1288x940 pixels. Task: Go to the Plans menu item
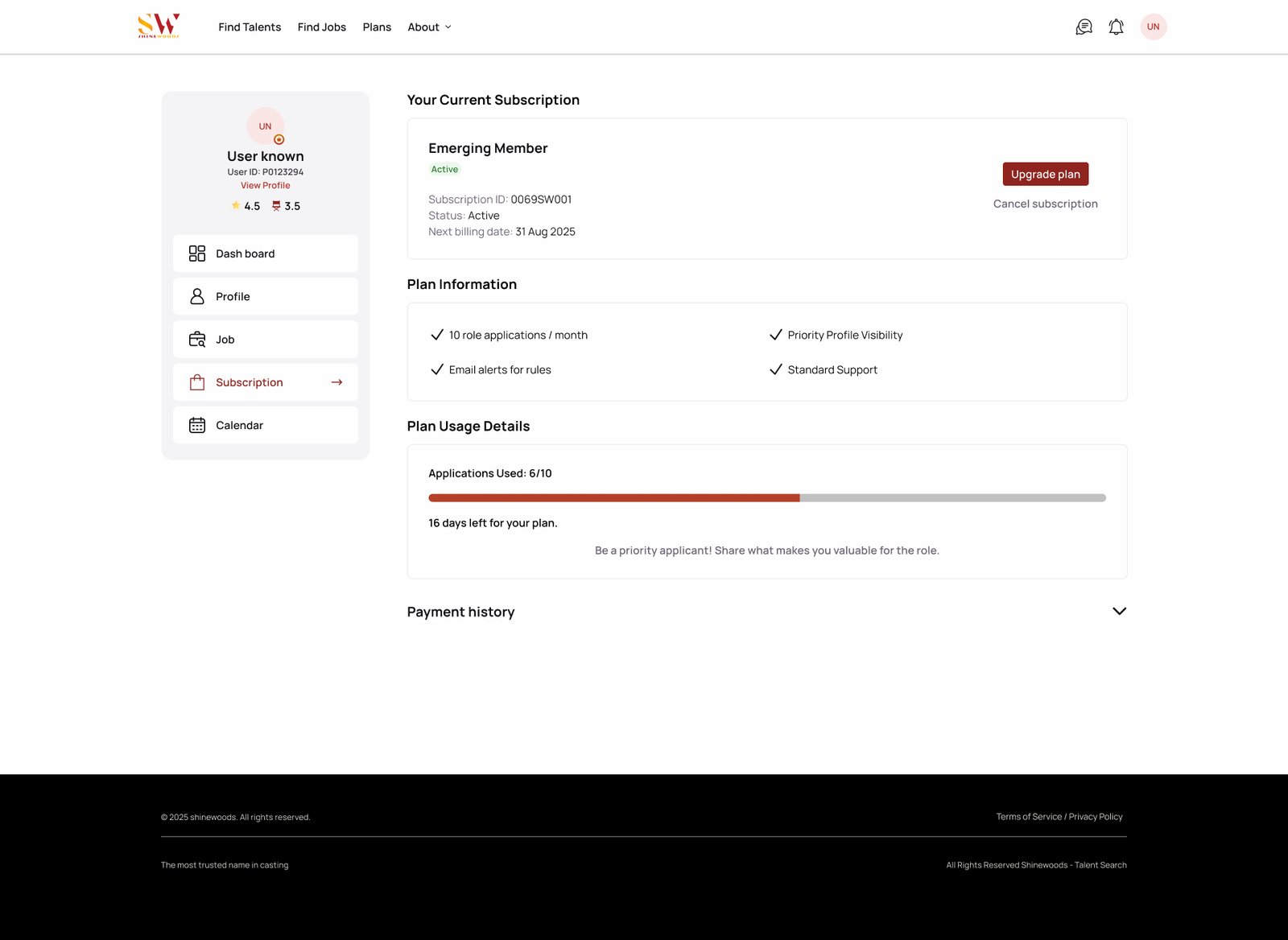tap(377, 27)
